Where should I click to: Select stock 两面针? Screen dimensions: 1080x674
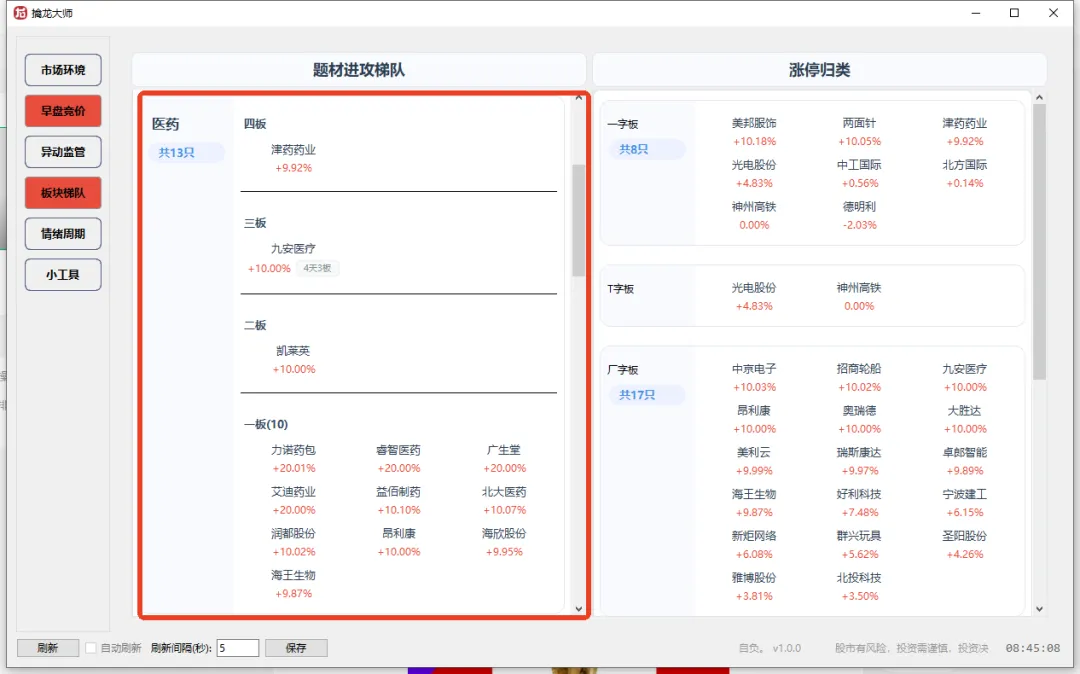tap(859, 123)
